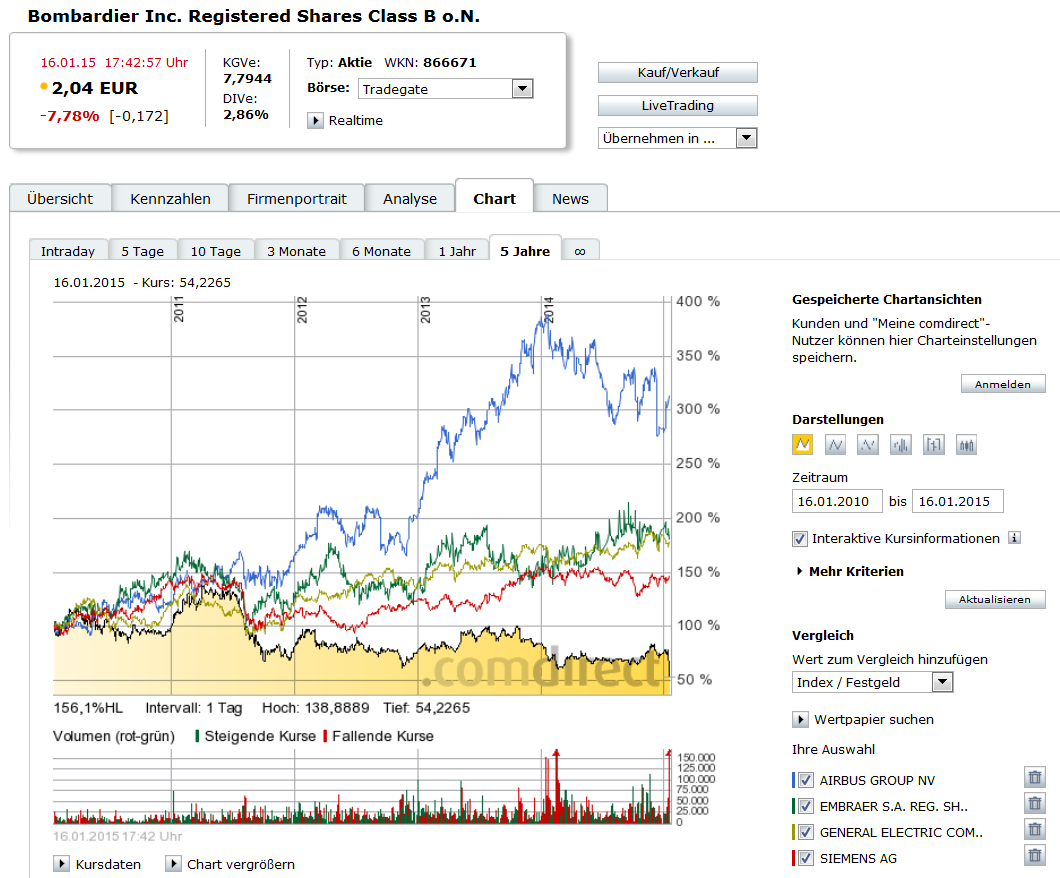Delete EMBRAER S.A. from selection

(x=1035, y=803)
